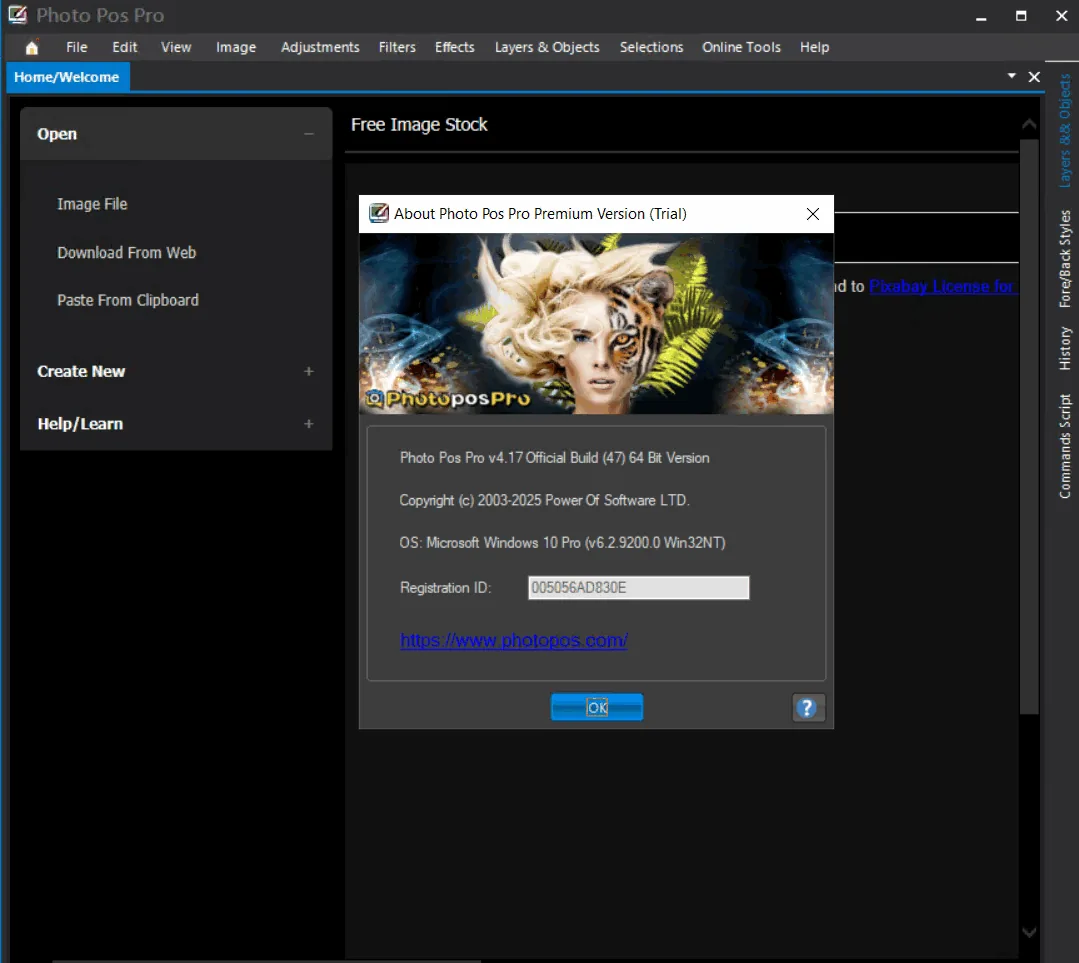Open the Pixabay License link

(942, 286)
